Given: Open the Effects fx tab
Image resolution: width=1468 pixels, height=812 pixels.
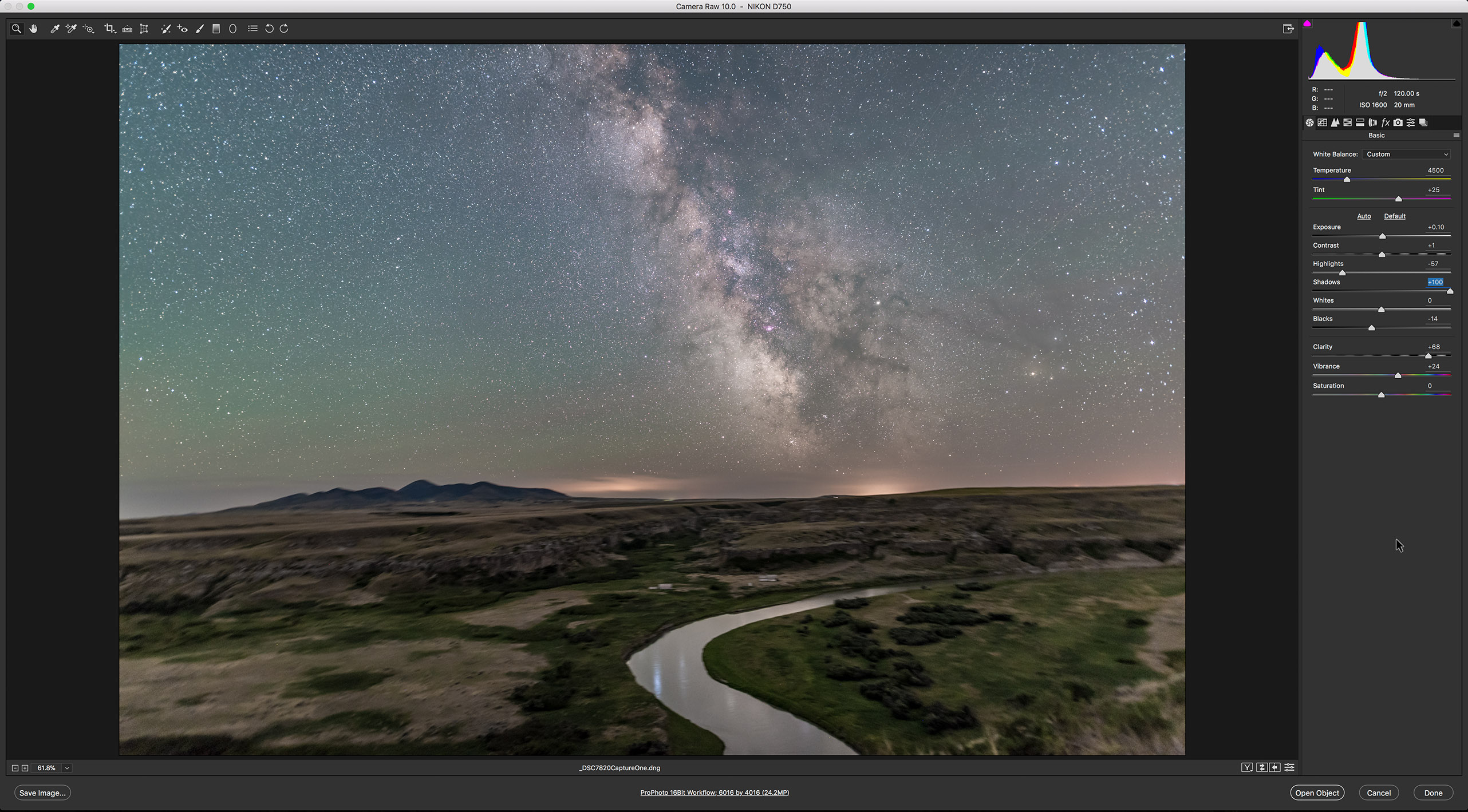Looking at the screenshot, I should coord(1386,122).
